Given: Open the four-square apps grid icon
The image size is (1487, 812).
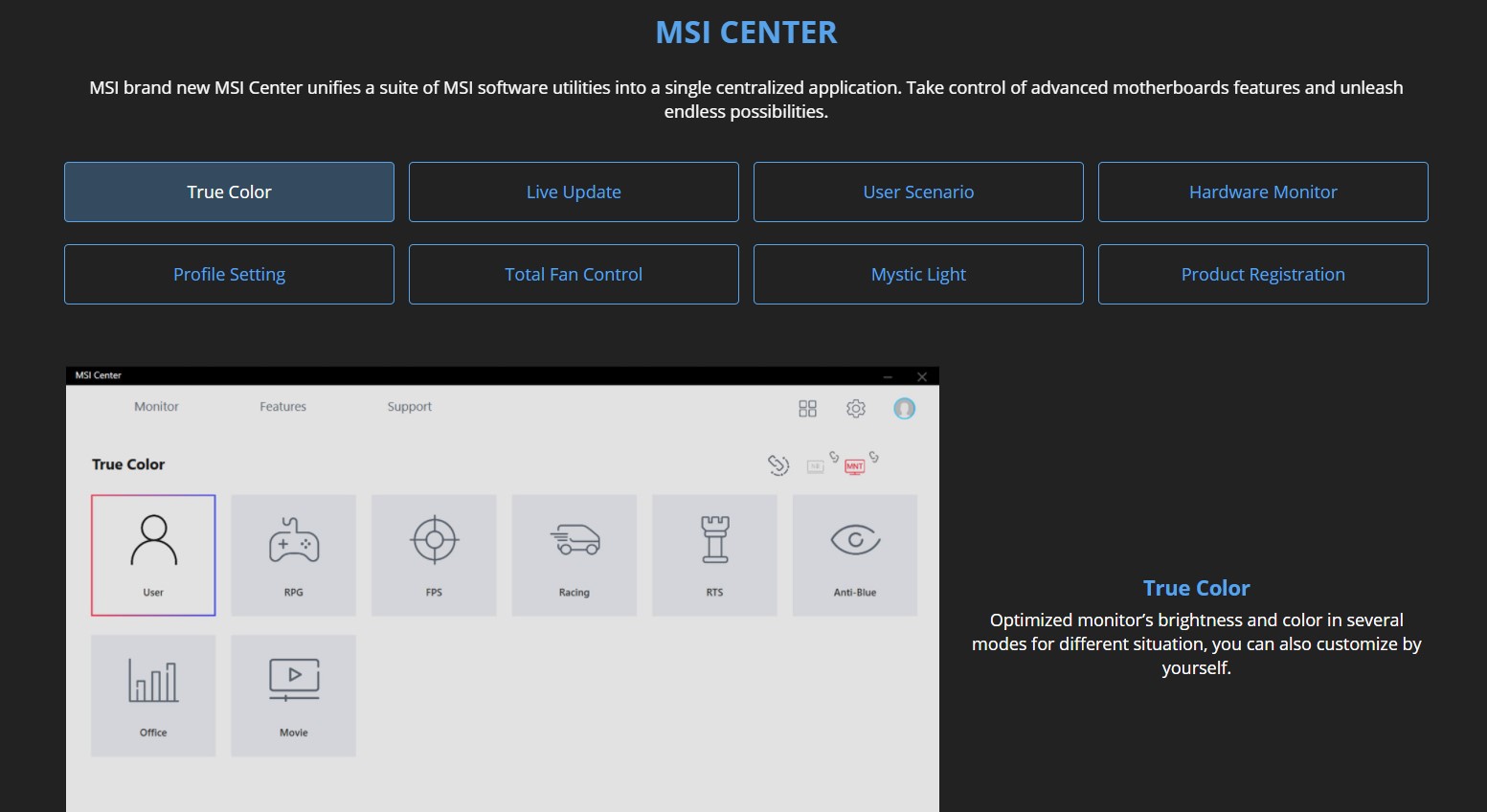Looking at the screenshot, I should pyautogui.click(x=807, y=409).
